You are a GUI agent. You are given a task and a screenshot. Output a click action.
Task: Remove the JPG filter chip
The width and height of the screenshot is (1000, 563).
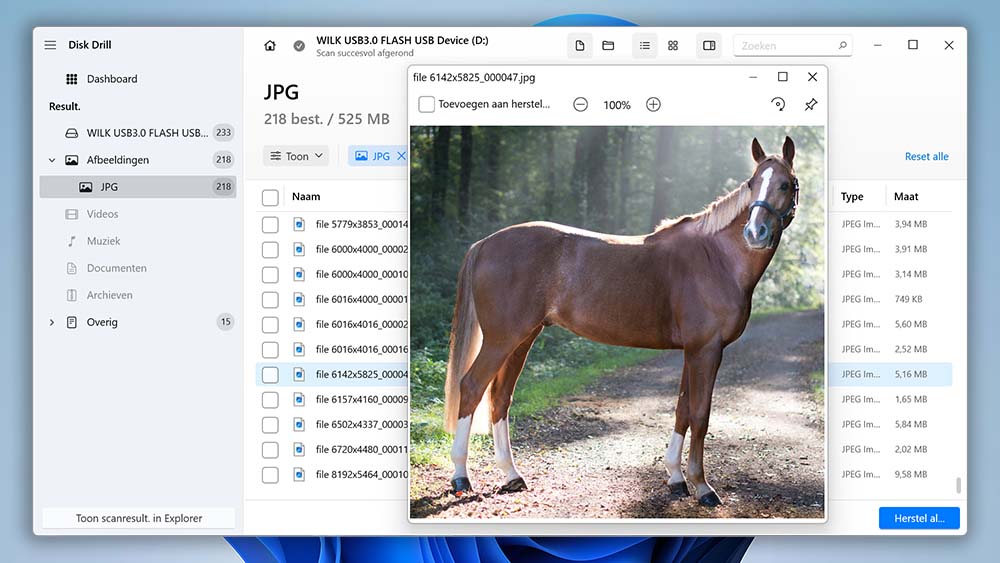click(401, 156)
